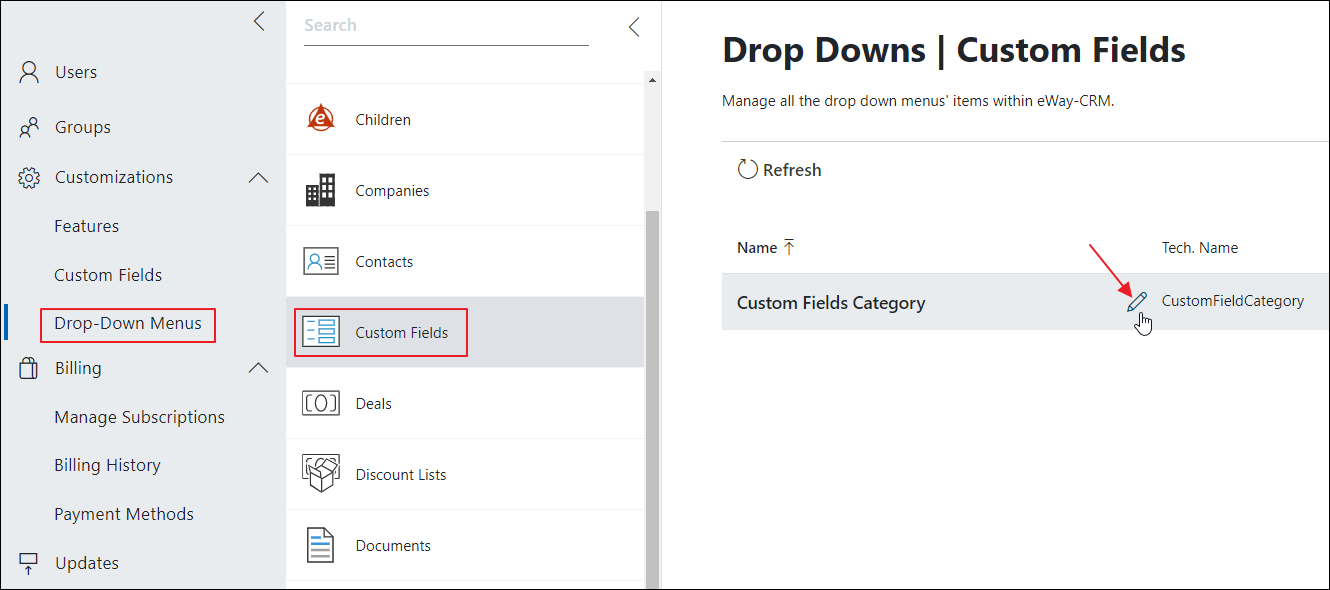Click the Refresh circular arrow icon
The image size is (1330, 590).
[747, 170]
